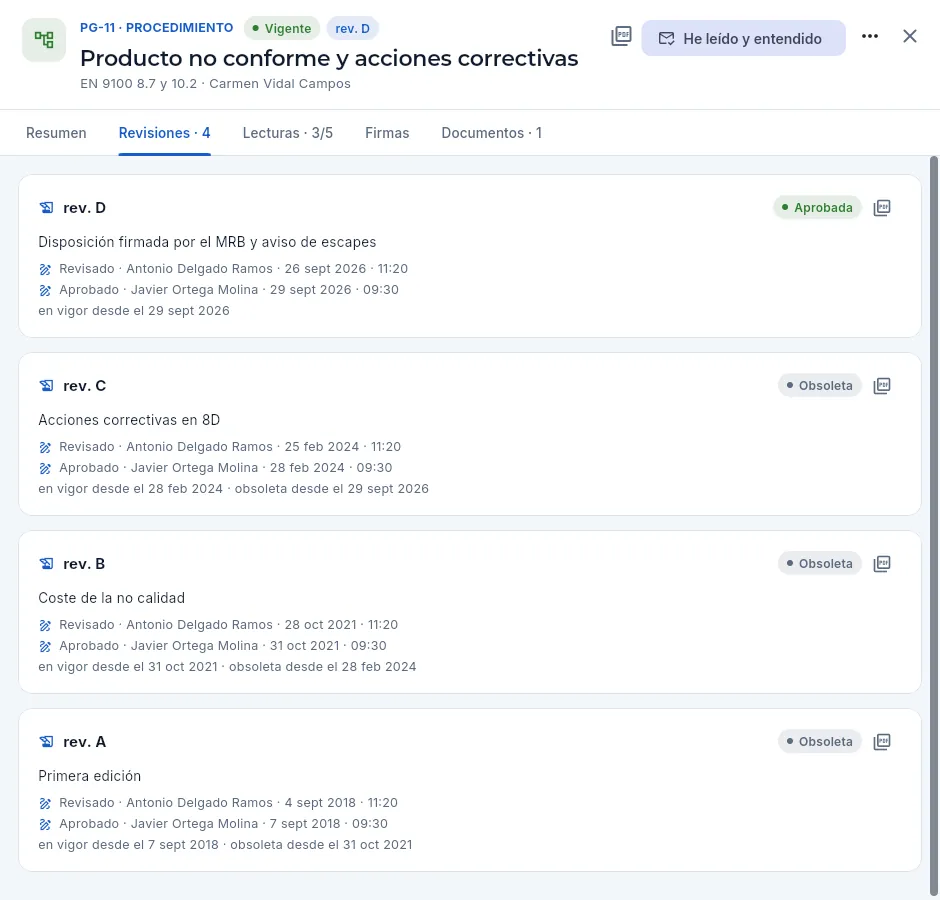
Task: Click 'EN 9100 8.7 y 10.2 · Carmen Vidal Campos'
Action: [215, 83]
